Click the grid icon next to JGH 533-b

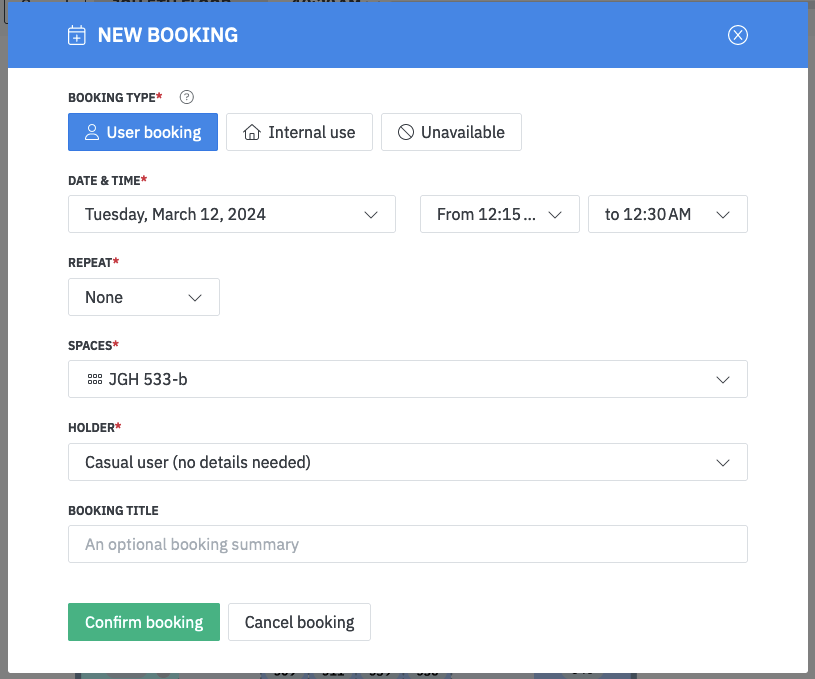point(95,380)
